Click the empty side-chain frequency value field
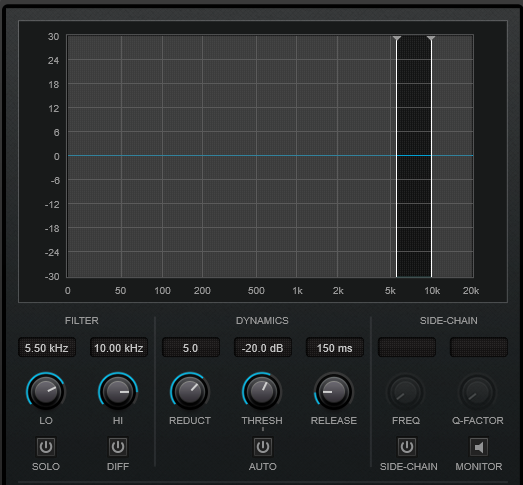 coord(407,348)
